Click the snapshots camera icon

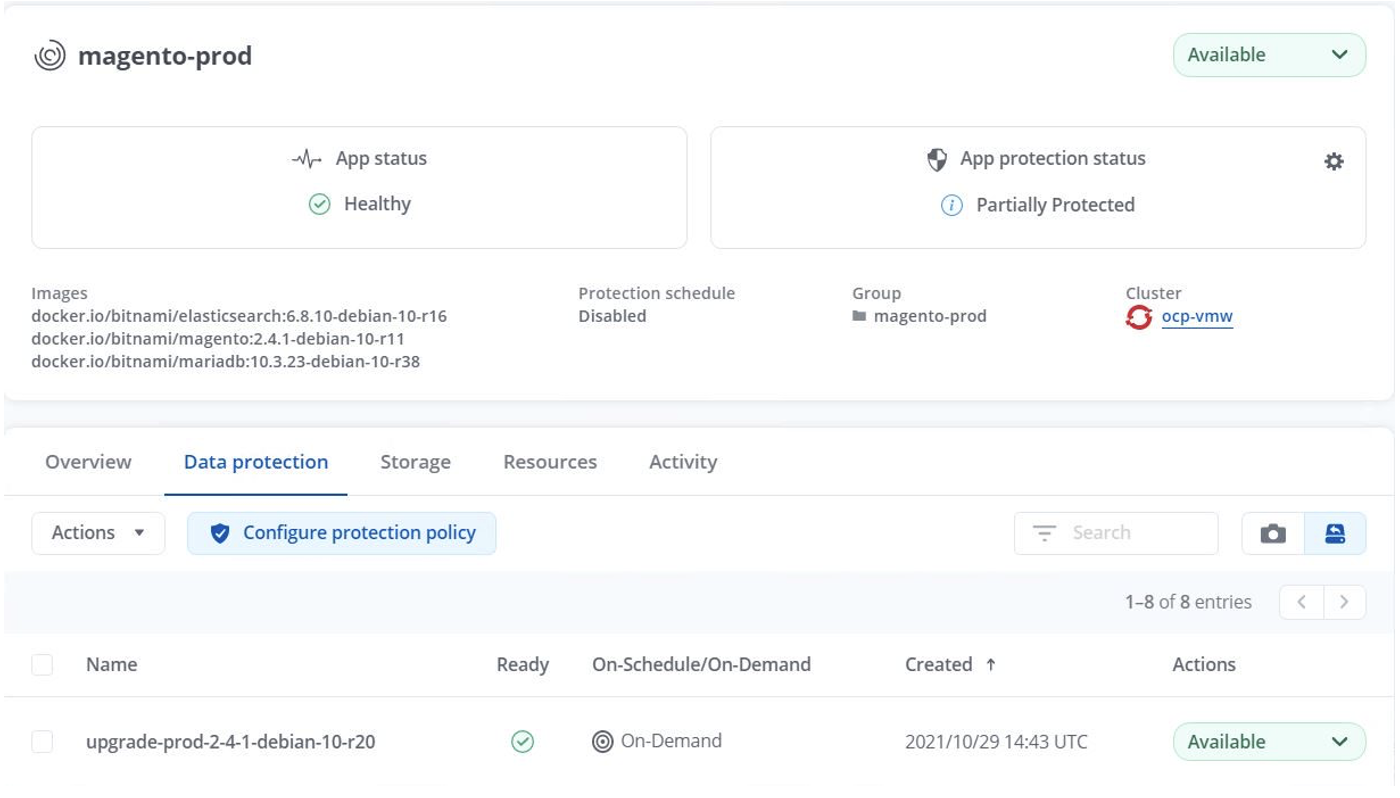[x=1273, y=534]
